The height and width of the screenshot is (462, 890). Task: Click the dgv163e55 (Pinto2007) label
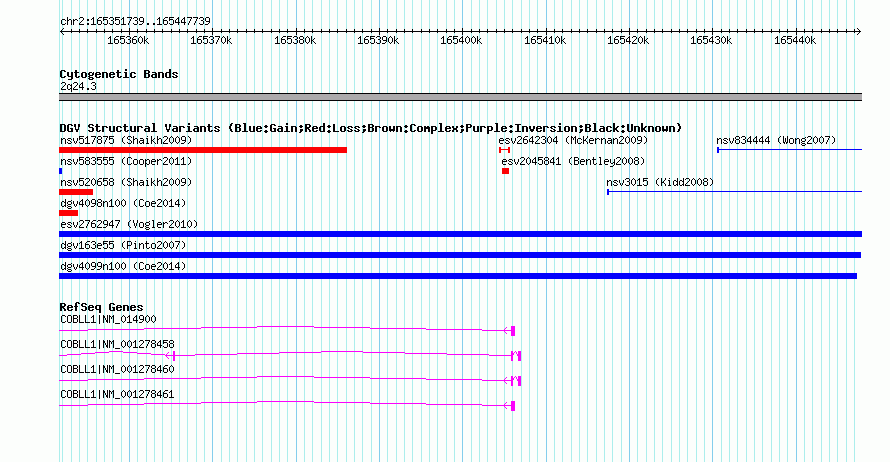point(123,245)
